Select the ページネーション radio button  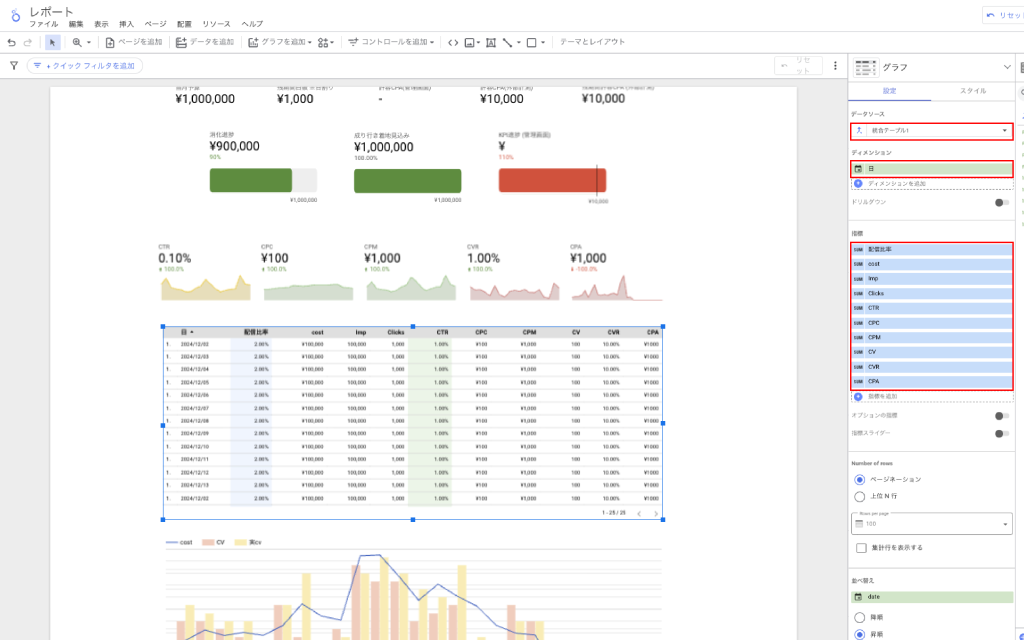[x=859, y=480]
